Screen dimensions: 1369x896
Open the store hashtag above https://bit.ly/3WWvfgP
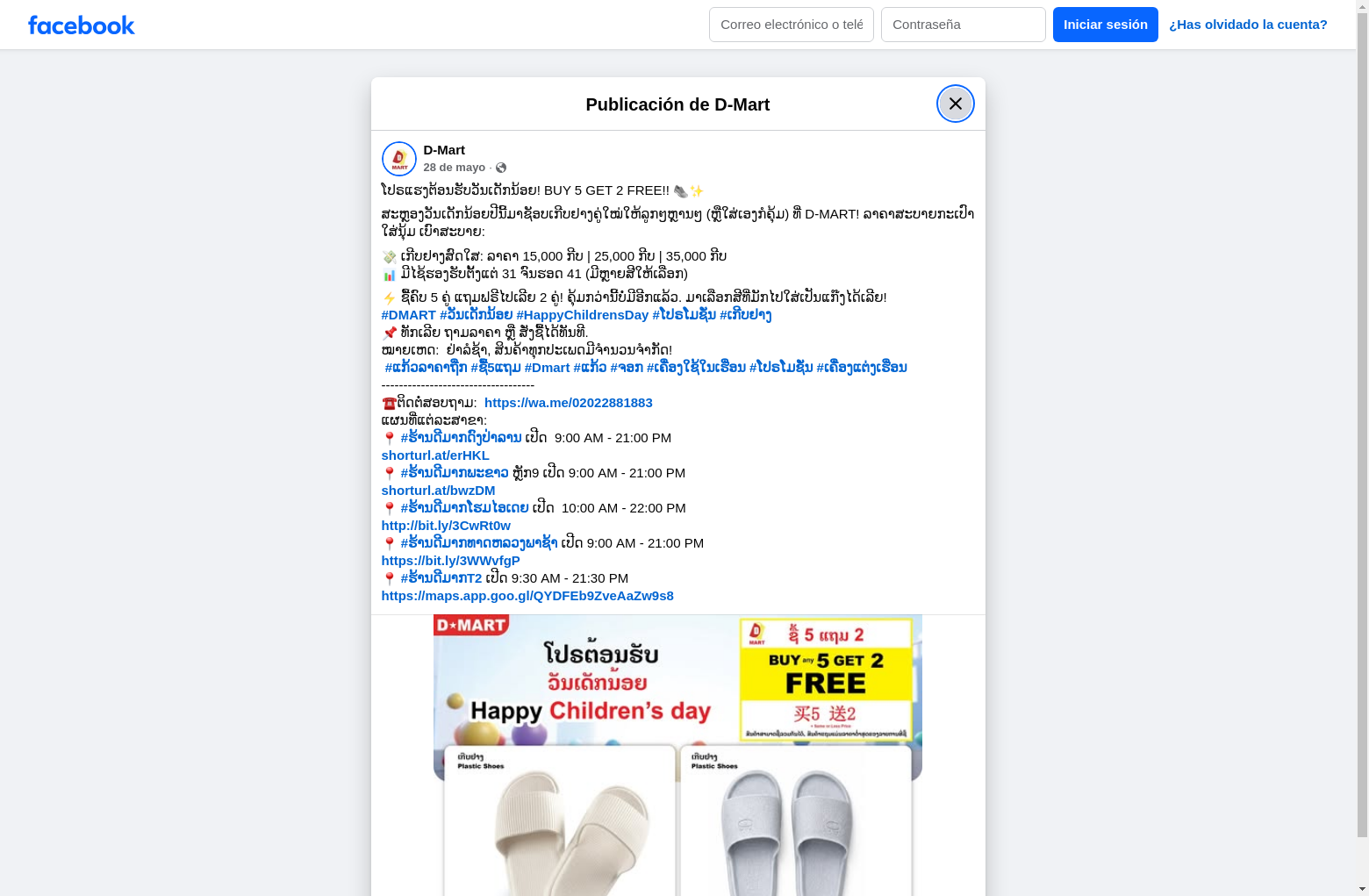(479, 543)
